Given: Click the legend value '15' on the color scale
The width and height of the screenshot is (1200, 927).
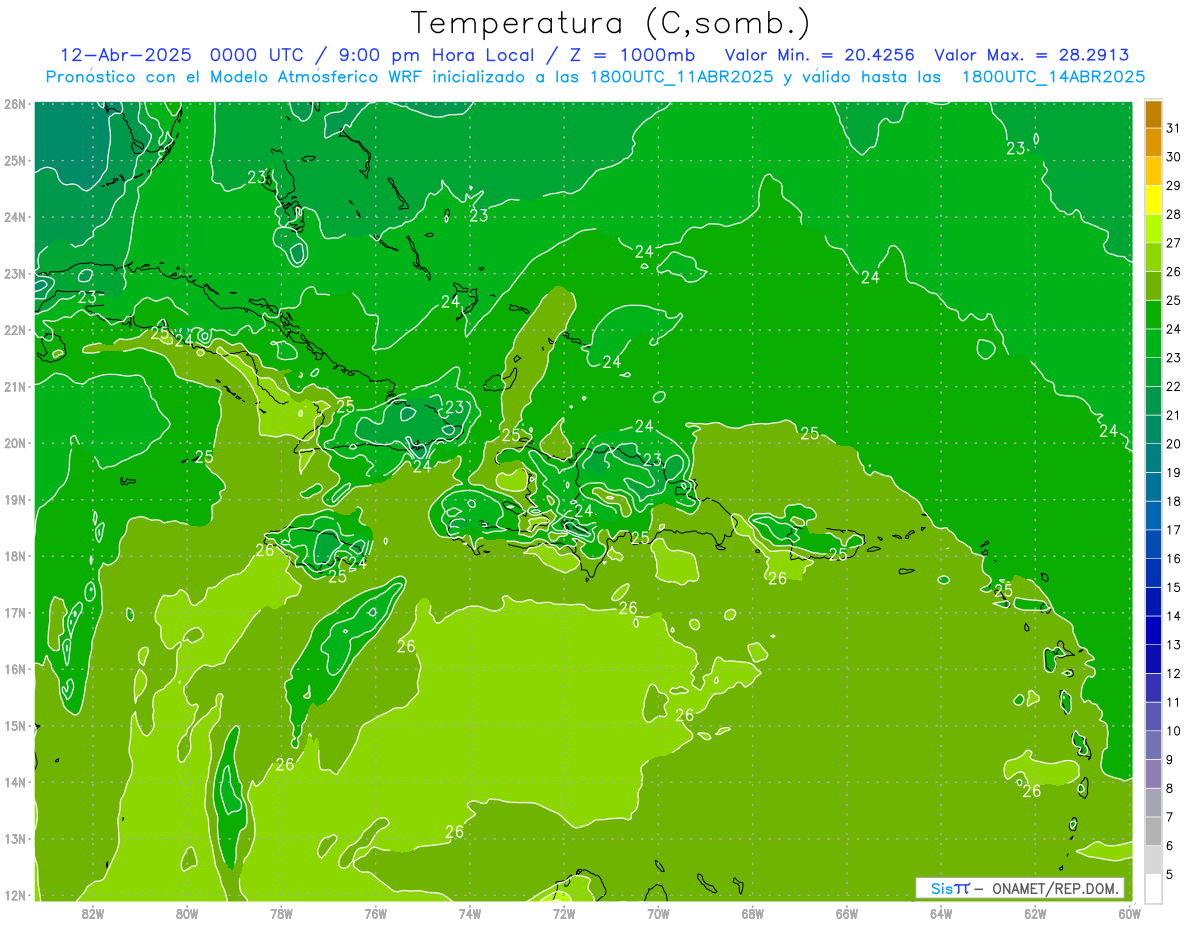Looking at the screenshot, I should 1174,587.
